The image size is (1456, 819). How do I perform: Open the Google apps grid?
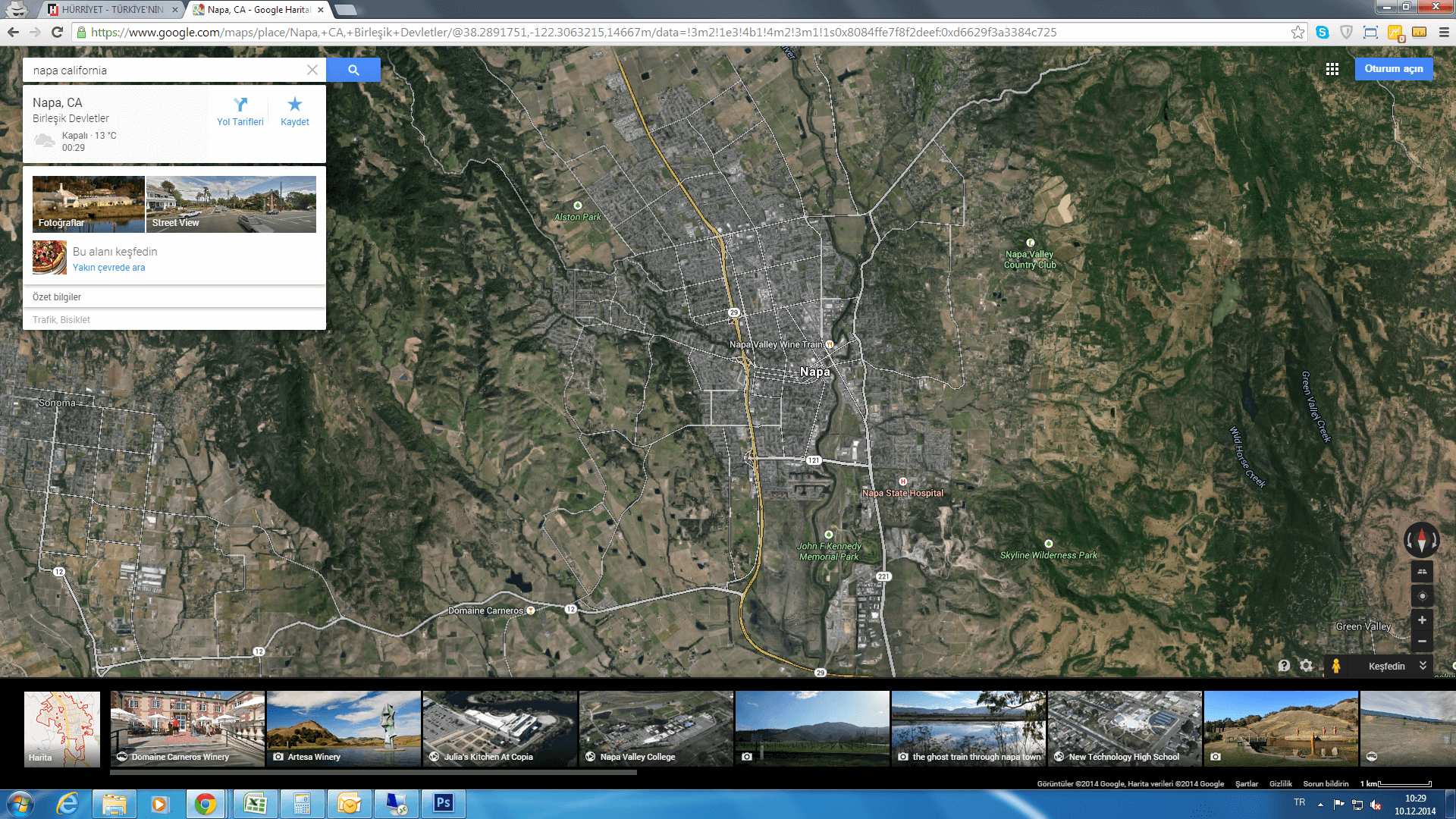coord(1332,69)
